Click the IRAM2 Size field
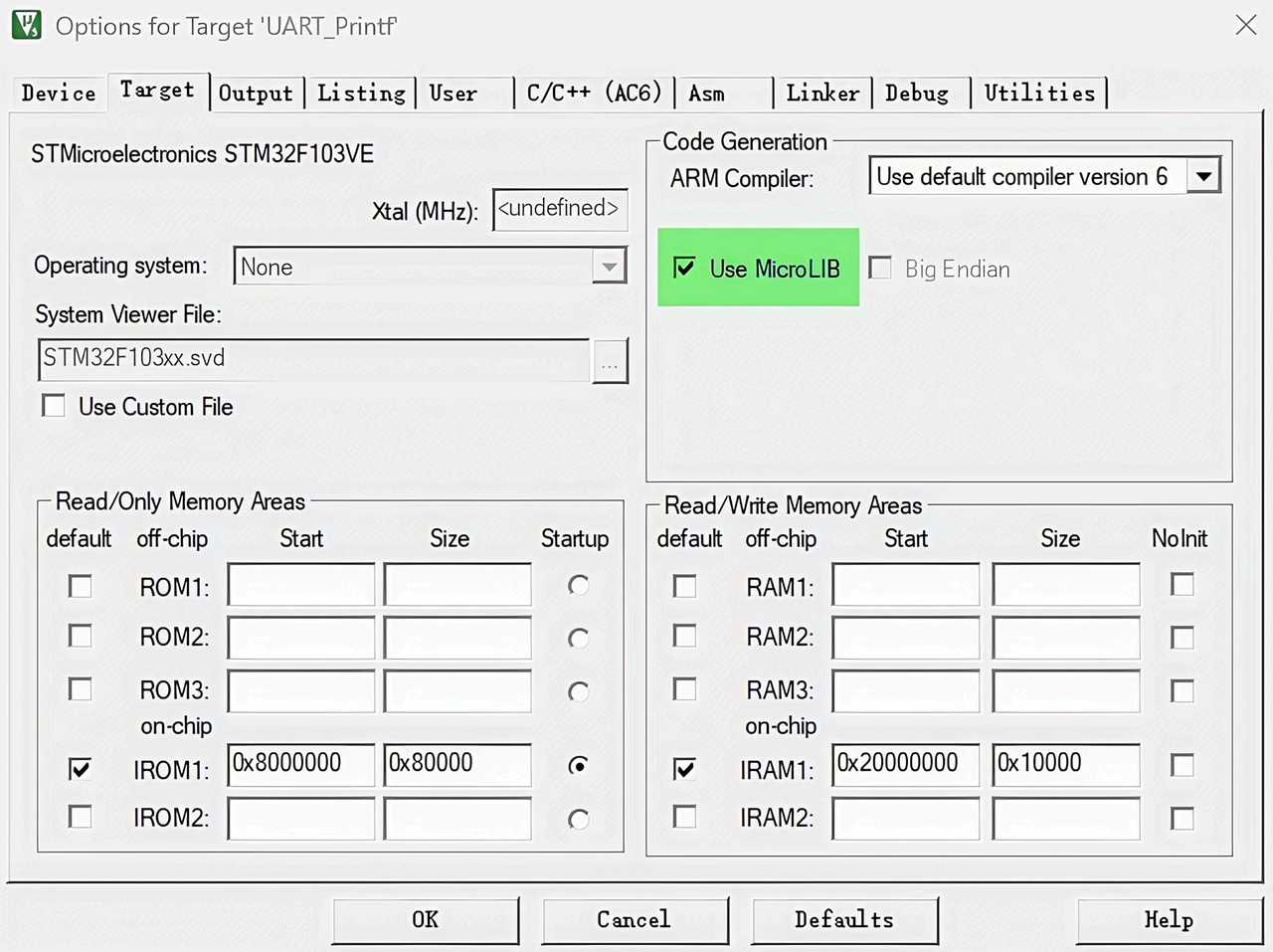Viewport: 1273px width, 952px height. pos(1066,819)
